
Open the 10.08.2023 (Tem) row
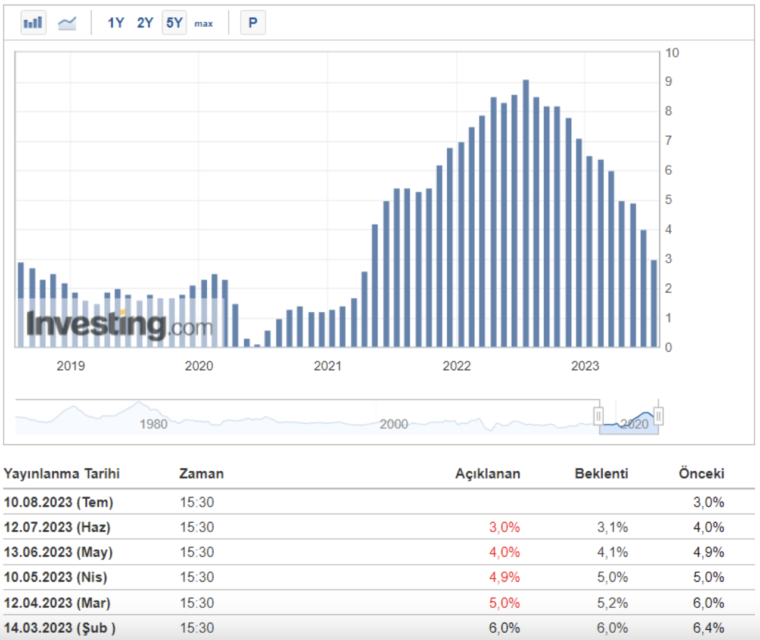tap(379, 502)
